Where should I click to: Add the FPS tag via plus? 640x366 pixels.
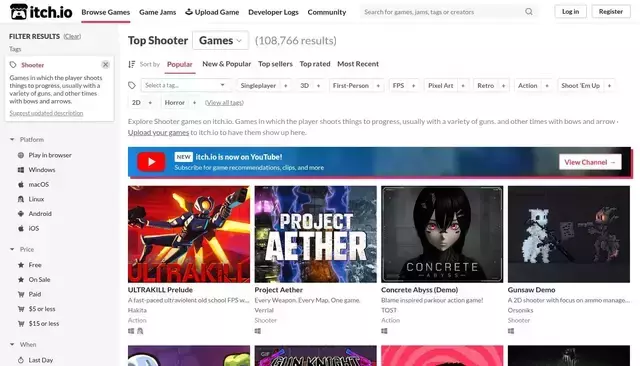[x=413, y=85]
